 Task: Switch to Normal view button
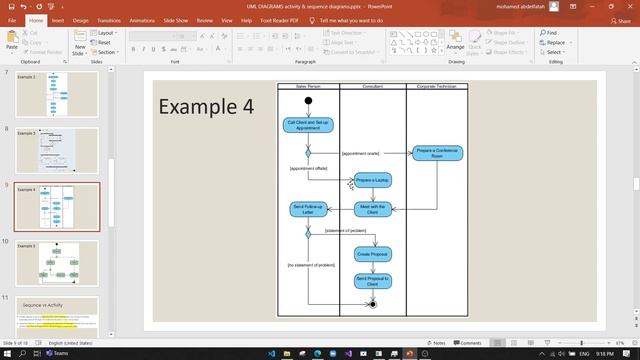click(497, 343)
